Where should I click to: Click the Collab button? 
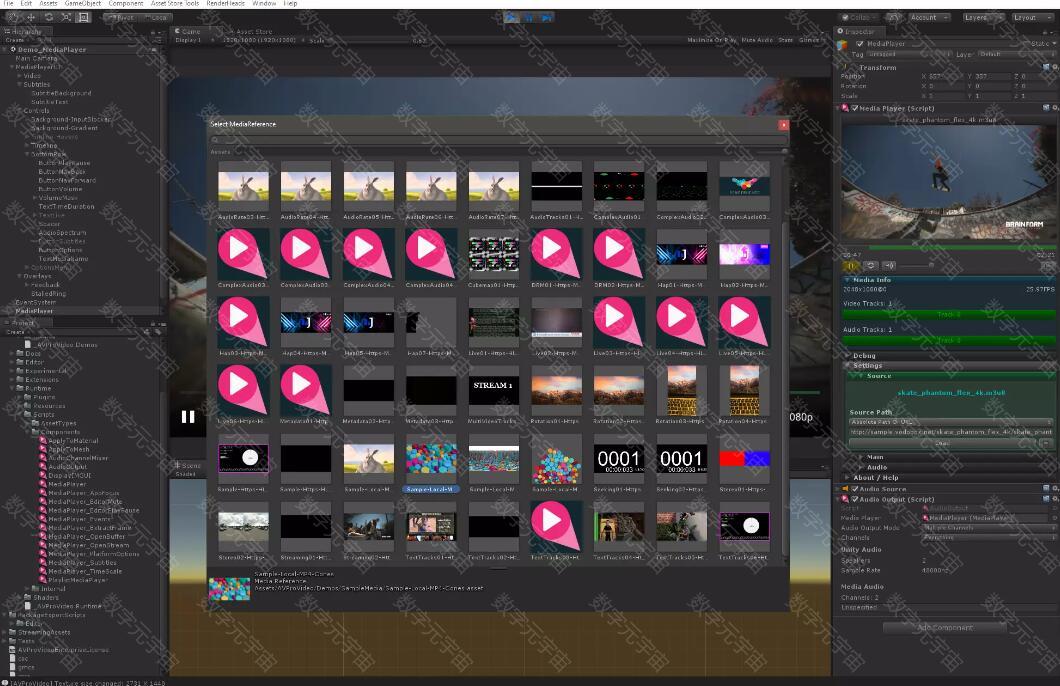(x=858, y=17)
